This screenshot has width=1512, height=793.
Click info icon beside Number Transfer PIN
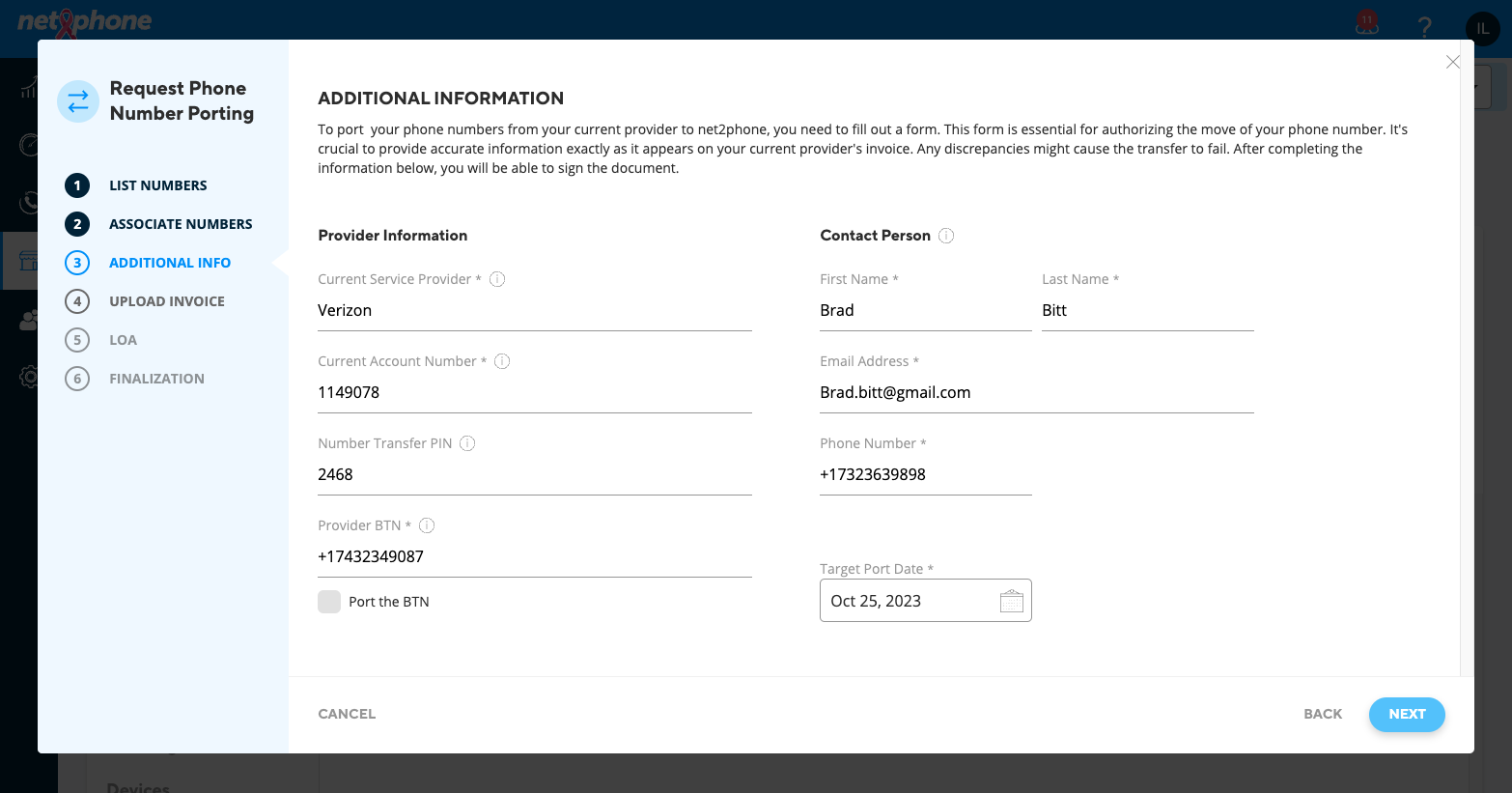[x=467, y=443]
